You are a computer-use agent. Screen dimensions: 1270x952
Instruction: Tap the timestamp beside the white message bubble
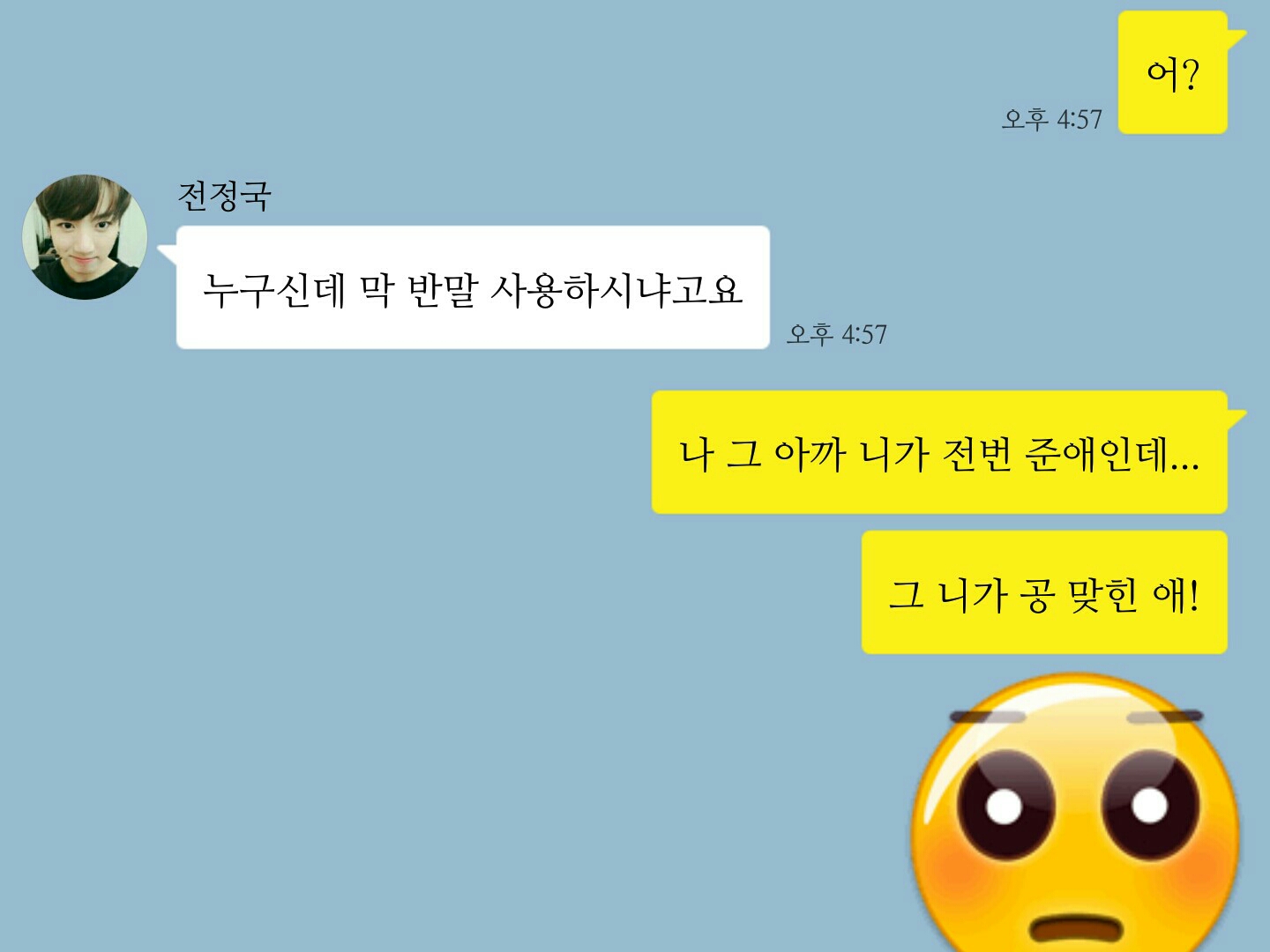click(x=836, y=334)
